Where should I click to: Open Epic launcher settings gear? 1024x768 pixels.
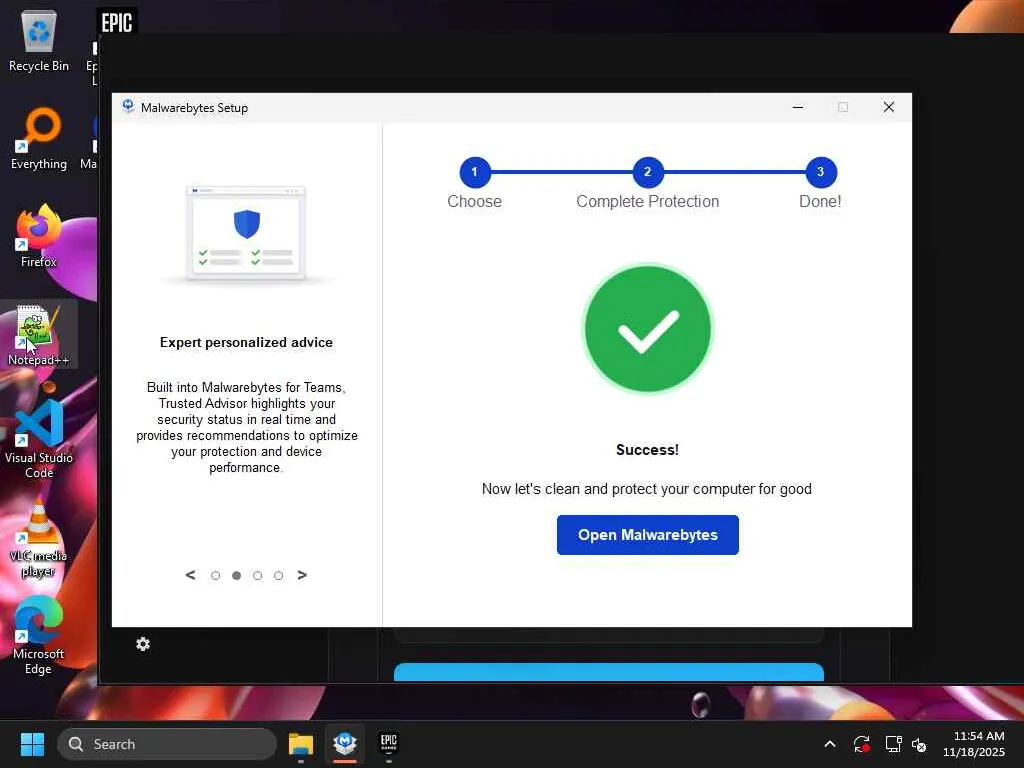[143, 645]
